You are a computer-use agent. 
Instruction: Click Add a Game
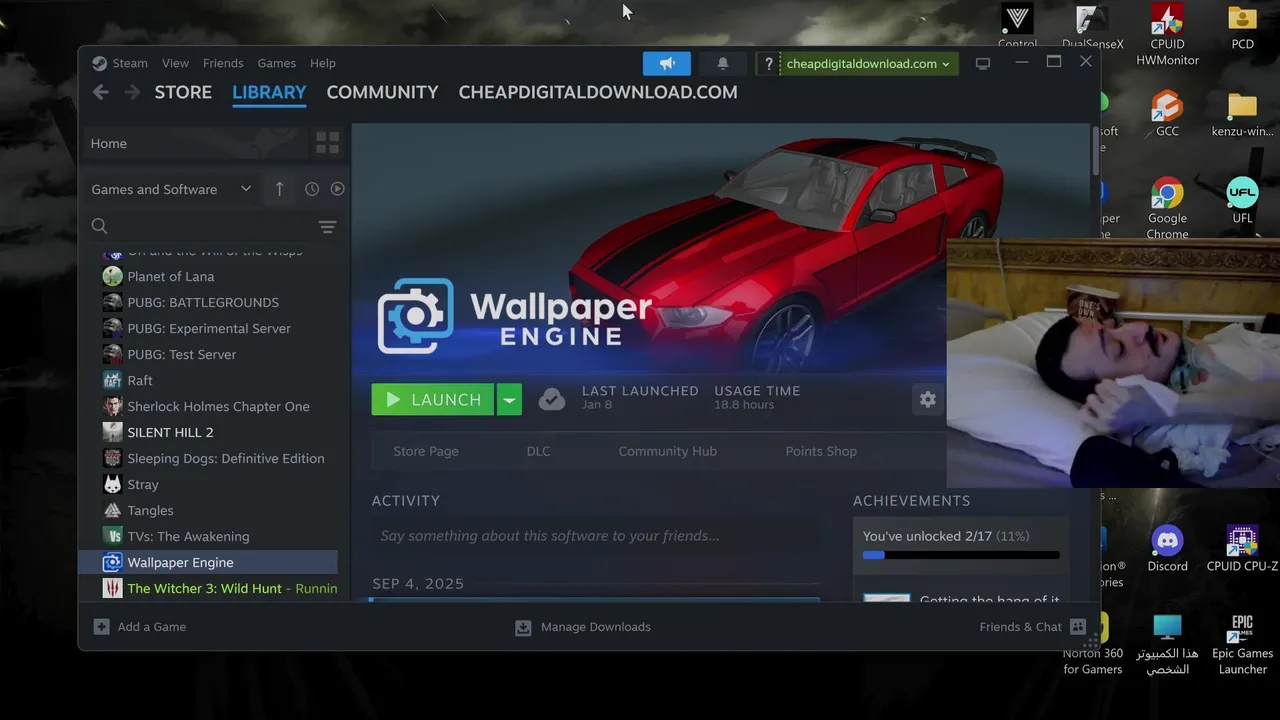[140, 627]
